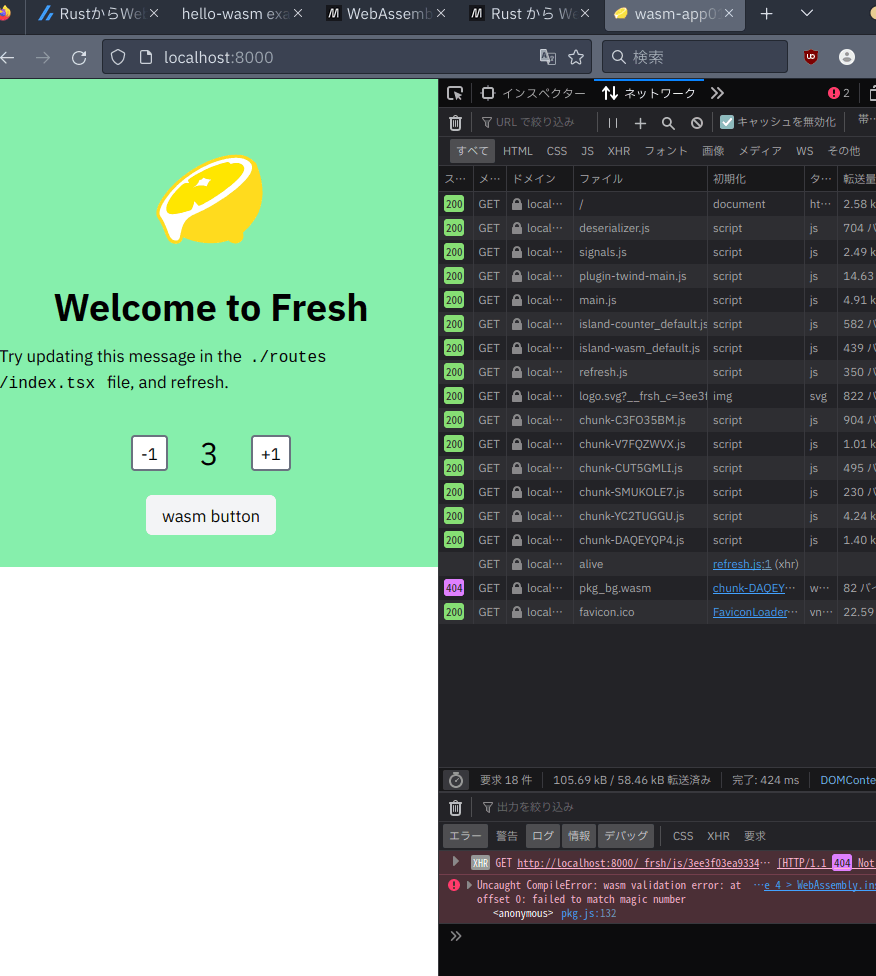Image resolution: width=876 pixels, height=976 pixels.
Task: Open request blocking icon
Action: [x=697, y=123]
